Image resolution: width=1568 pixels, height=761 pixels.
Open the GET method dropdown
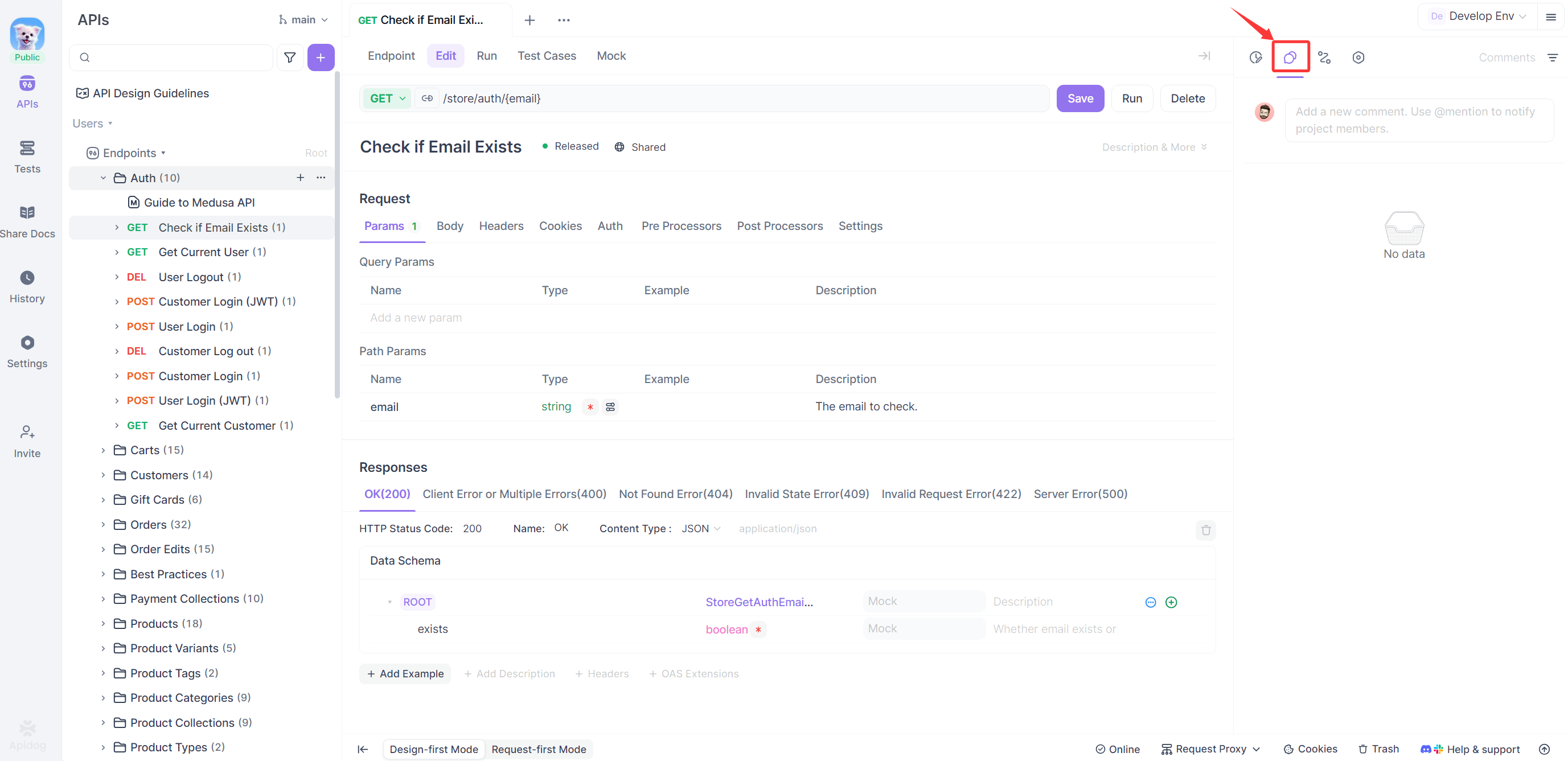pyautogui.click(x=387, y=98)
